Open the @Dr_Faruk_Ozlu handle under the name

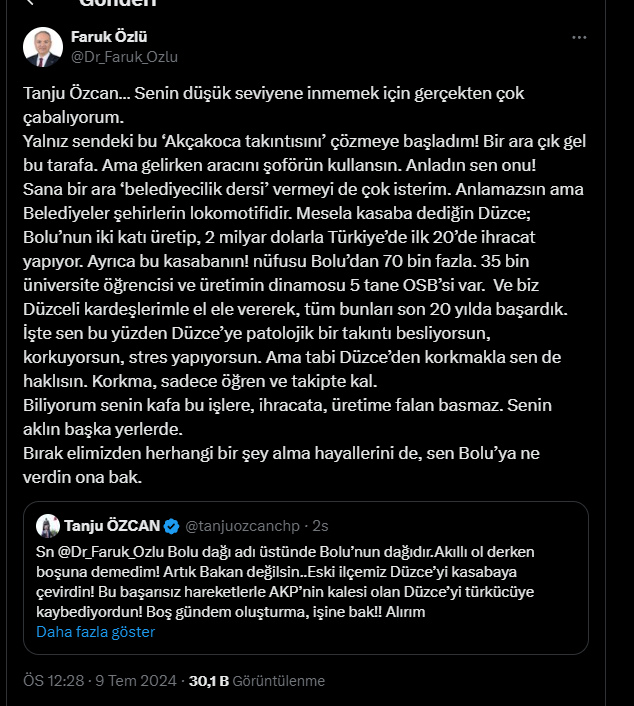(x=124, y=57)
